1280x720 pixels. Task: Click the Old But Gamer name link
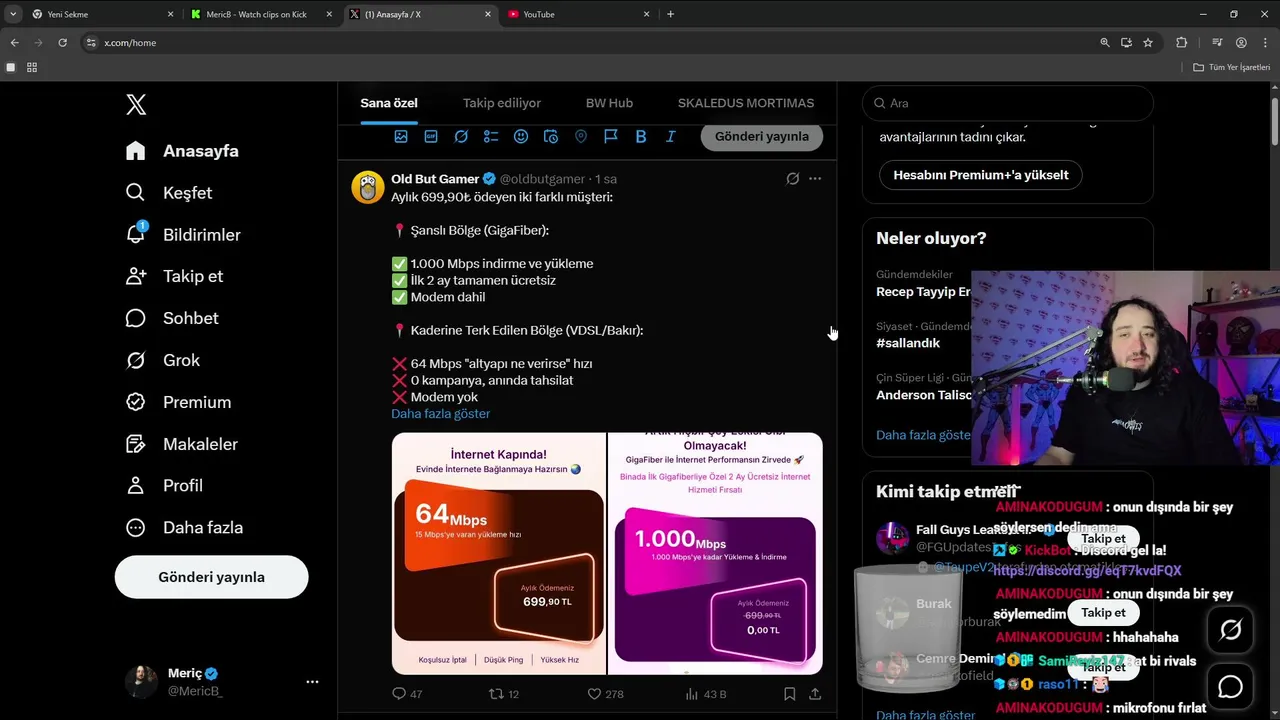point(435,179)
